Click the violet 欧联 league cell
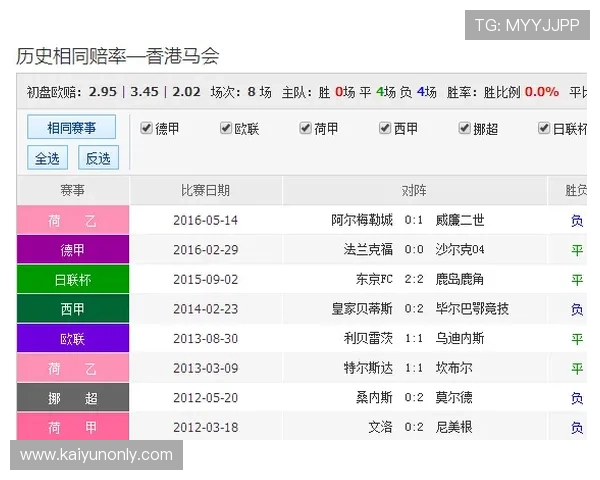Screen dimensions: 600x480 coord(73,338)
